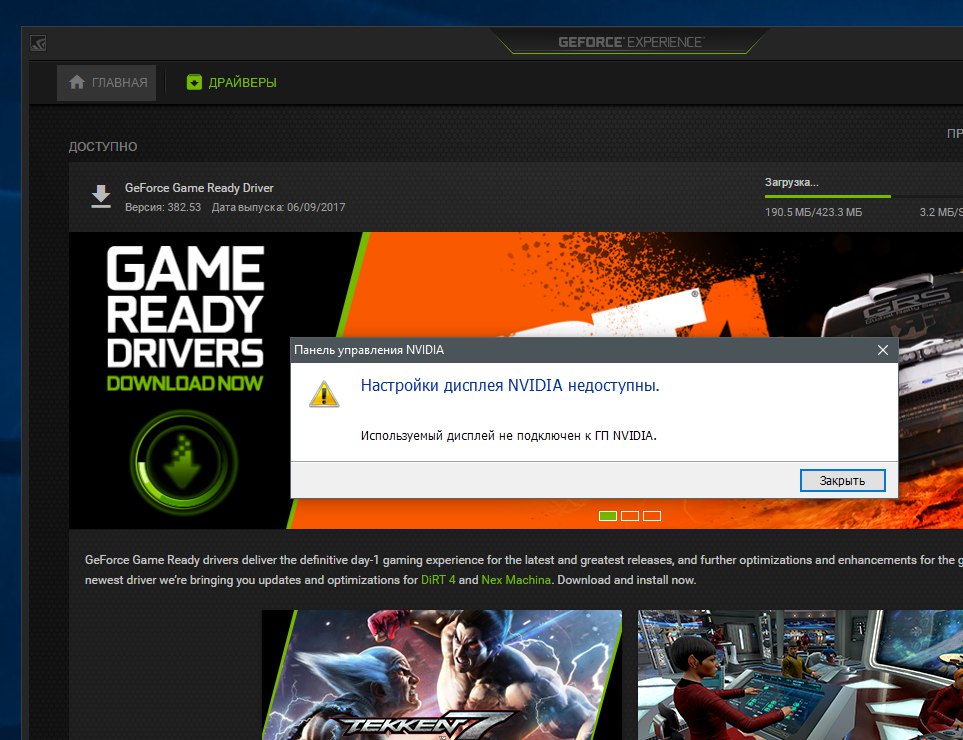Click the download arrow icon next to Game Ready Driver
963x740 pixels.
tap(101, 196)
